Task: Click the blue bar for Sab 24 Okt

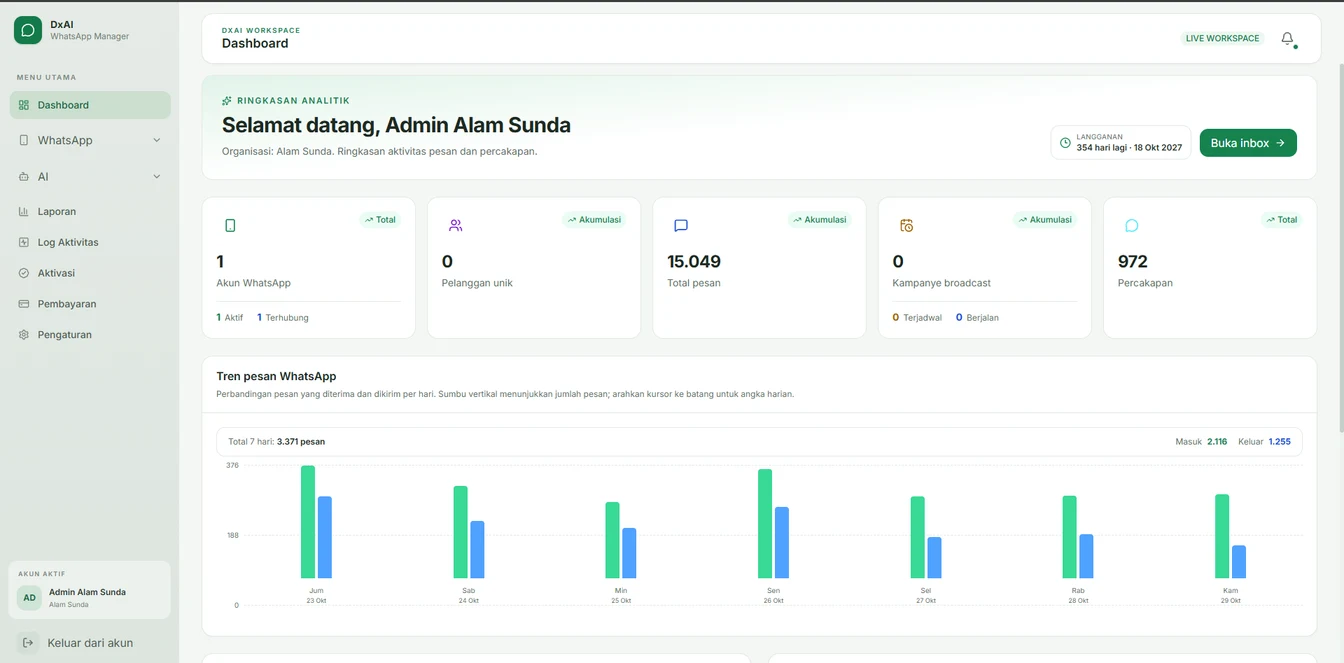Action: pyautogui.click(x=477, y=550)
